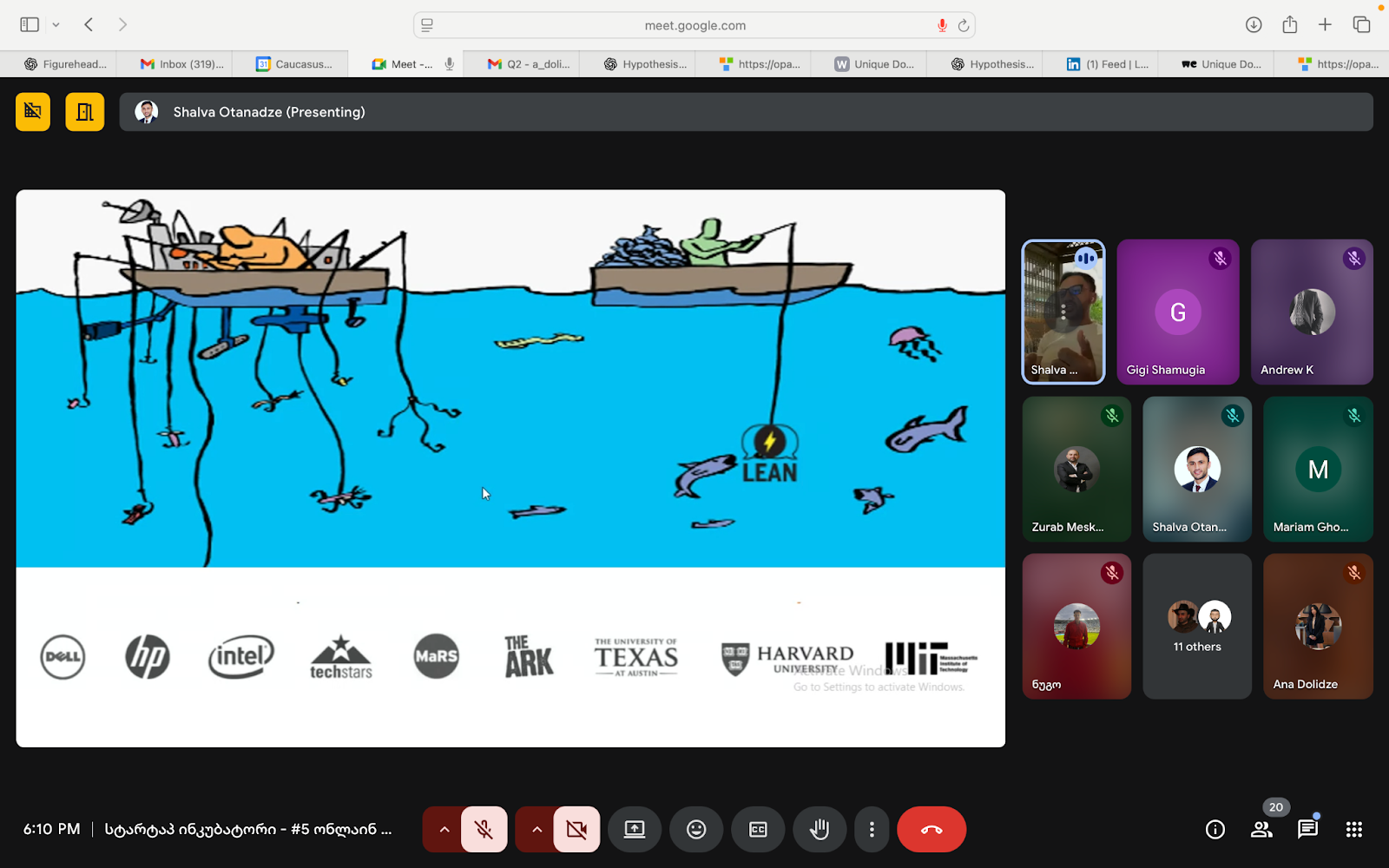Raise hand in the meeting

pyautogui.click(x=820, y=830)
